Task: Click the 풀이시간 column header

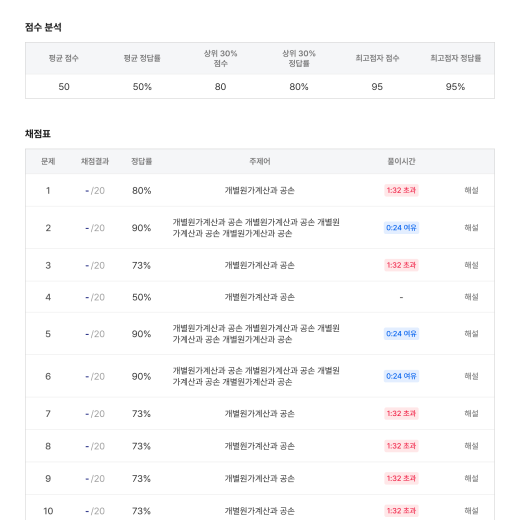Action: pyautogui.click(x=401, y=161)
